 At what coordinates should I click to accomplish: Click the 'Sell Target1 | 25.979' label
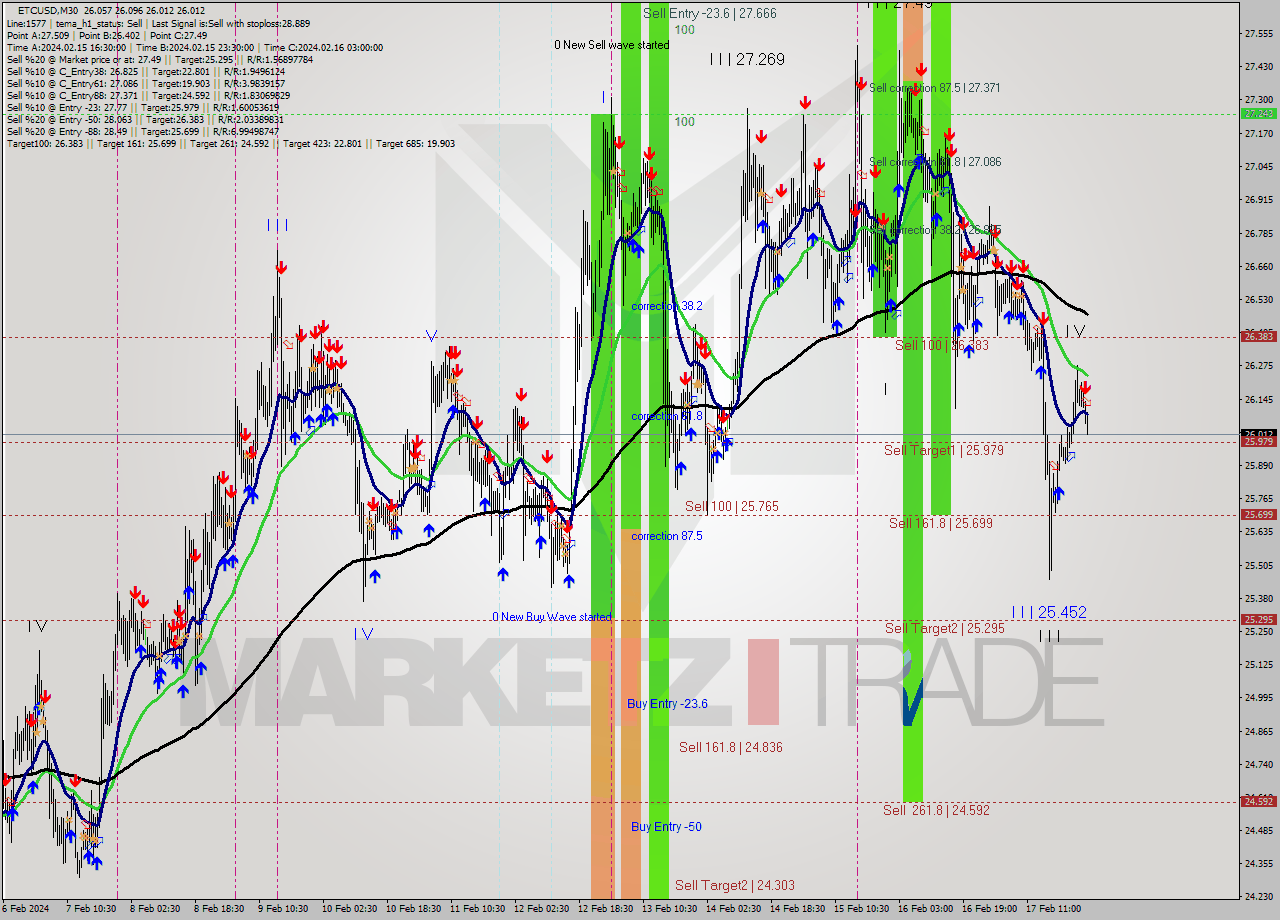coord(944,451)
